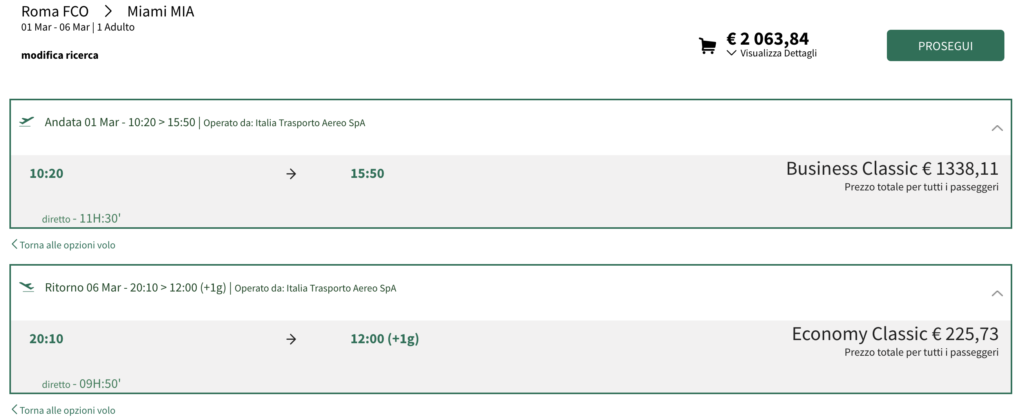Viewport: 1024px width, 420px height.
Task: Click the arrow icon between 20:10 and 12:00
Action: (291, 339)
